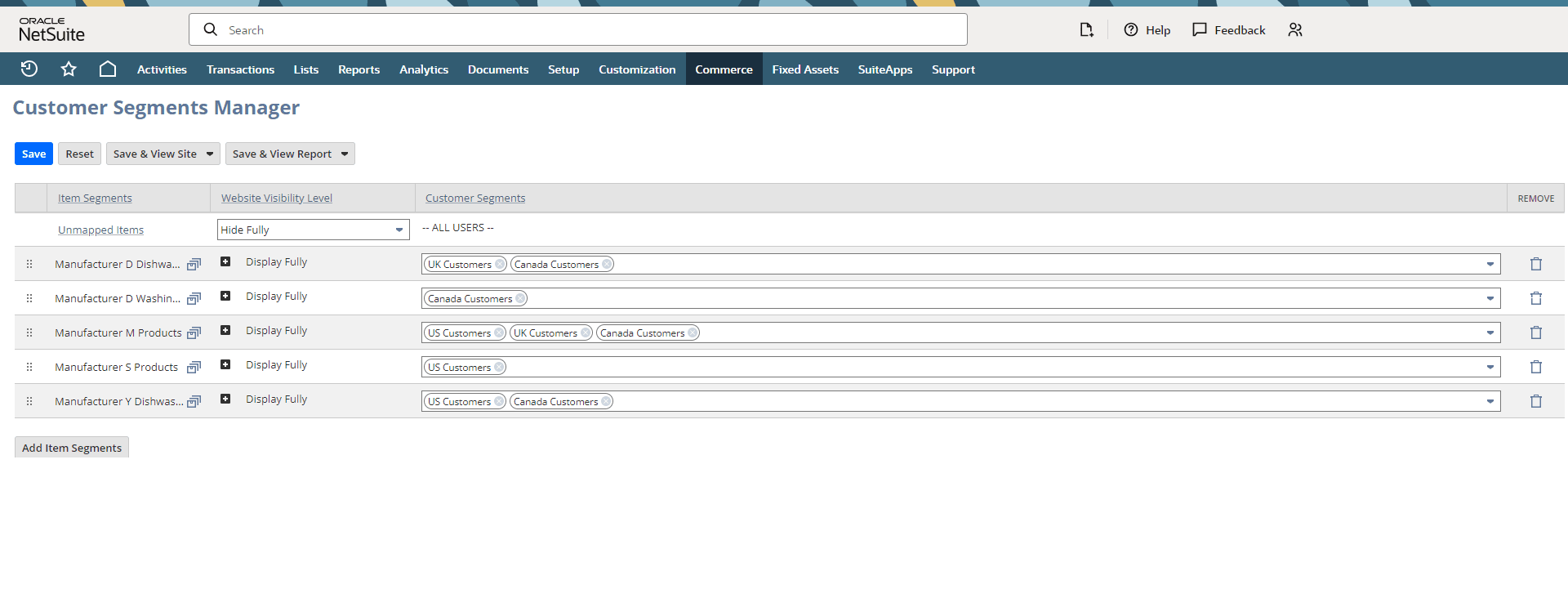Grab the drag handle for Manufacturer D Dishwa...
Screen dimensions: 1568x598
(x=29, y=264)
